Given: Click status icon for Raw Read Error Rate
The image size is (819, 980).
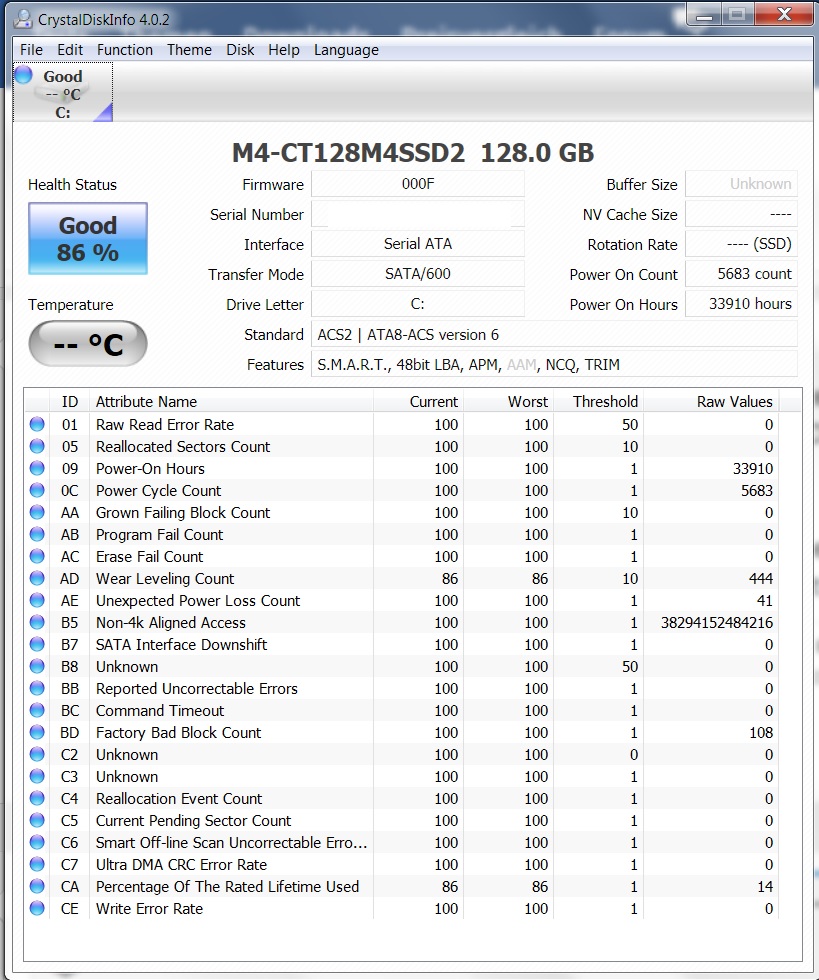Looking at the screenshot, I should pos(38,424).
